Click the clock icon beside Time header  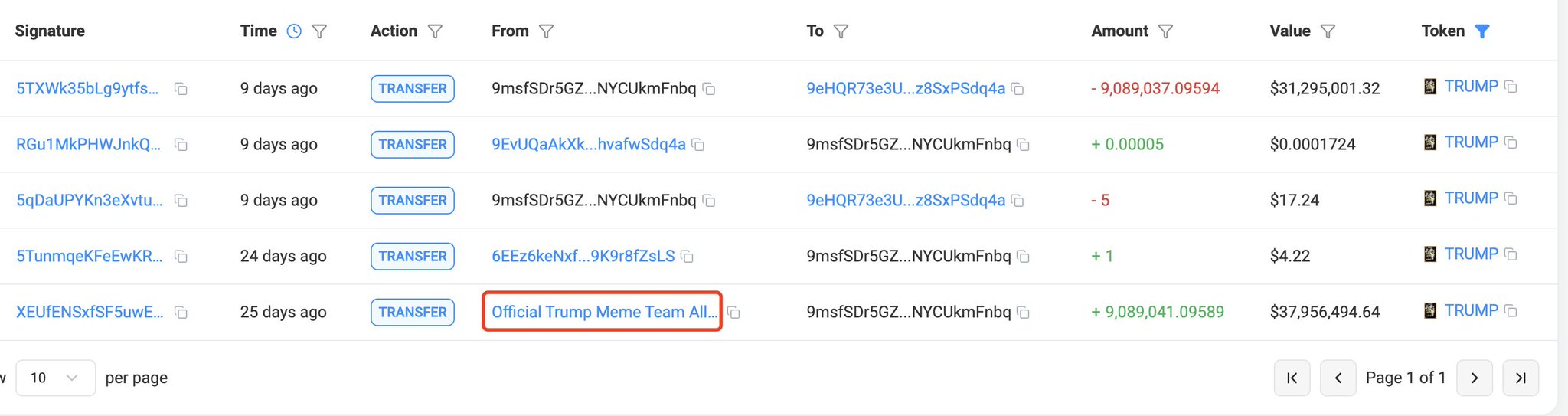click(x=294, y=31)
